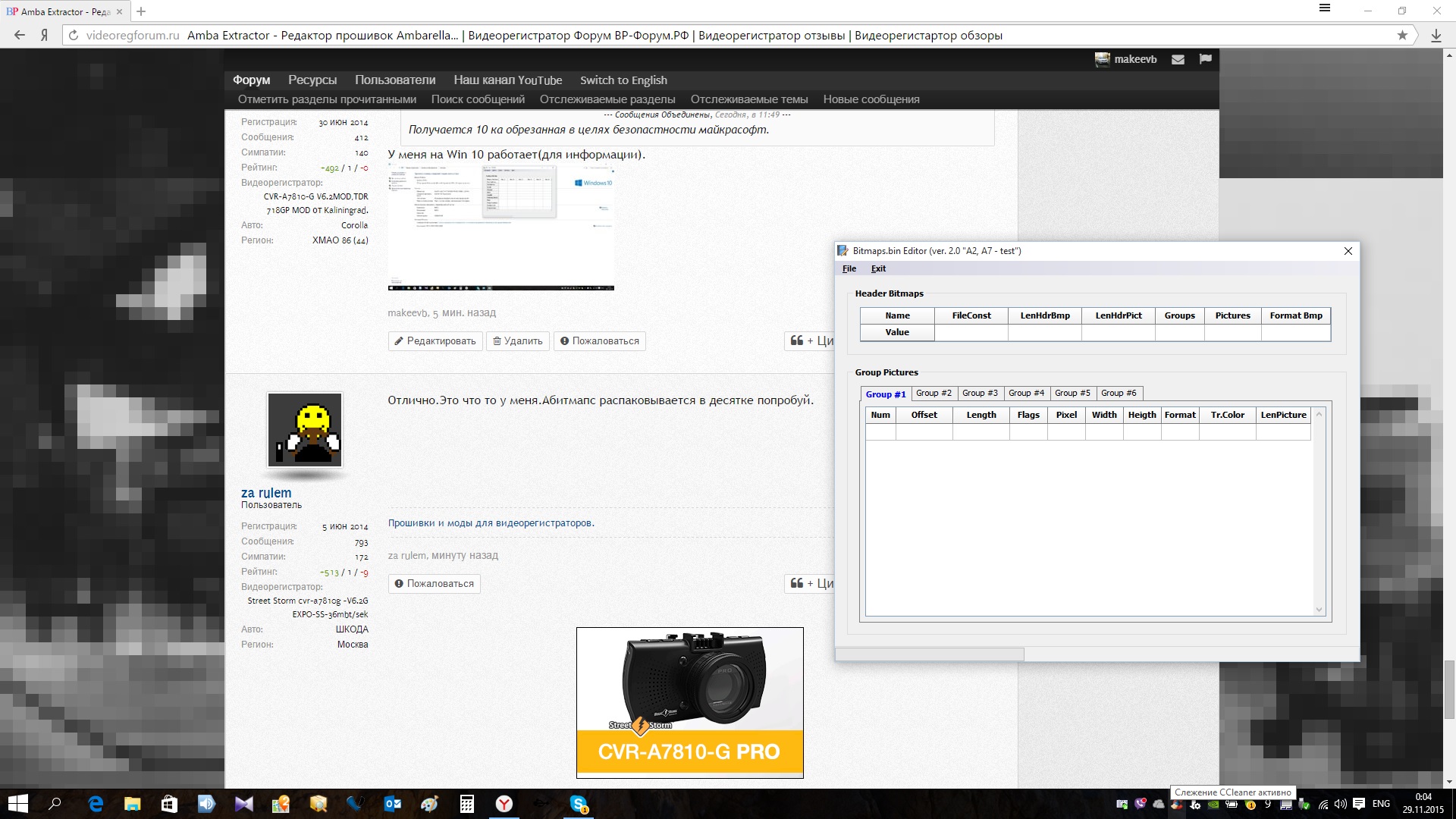Screen dimensions: 1456x819
Task: Bookmark the page using the star icon
Action: point(1402,35)
